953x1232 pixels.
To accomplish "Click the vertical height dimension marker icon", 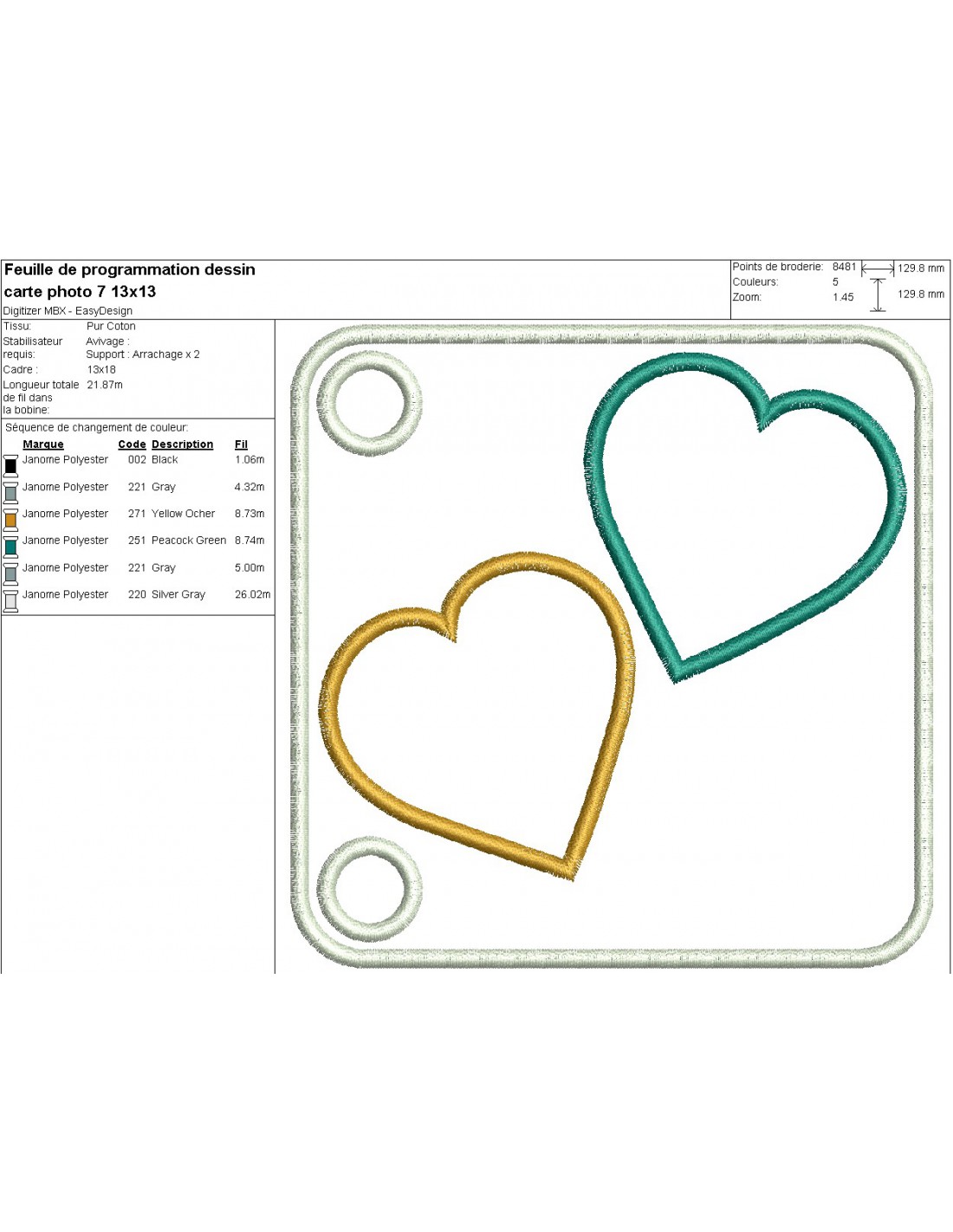I will click(x=878, y=295).
